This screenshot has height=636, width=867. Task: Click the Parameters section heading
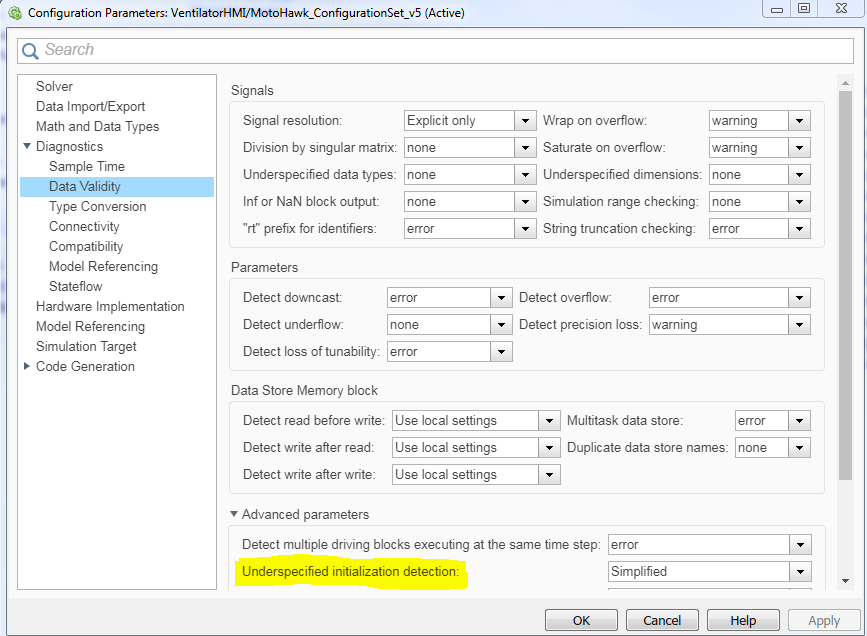264,267
